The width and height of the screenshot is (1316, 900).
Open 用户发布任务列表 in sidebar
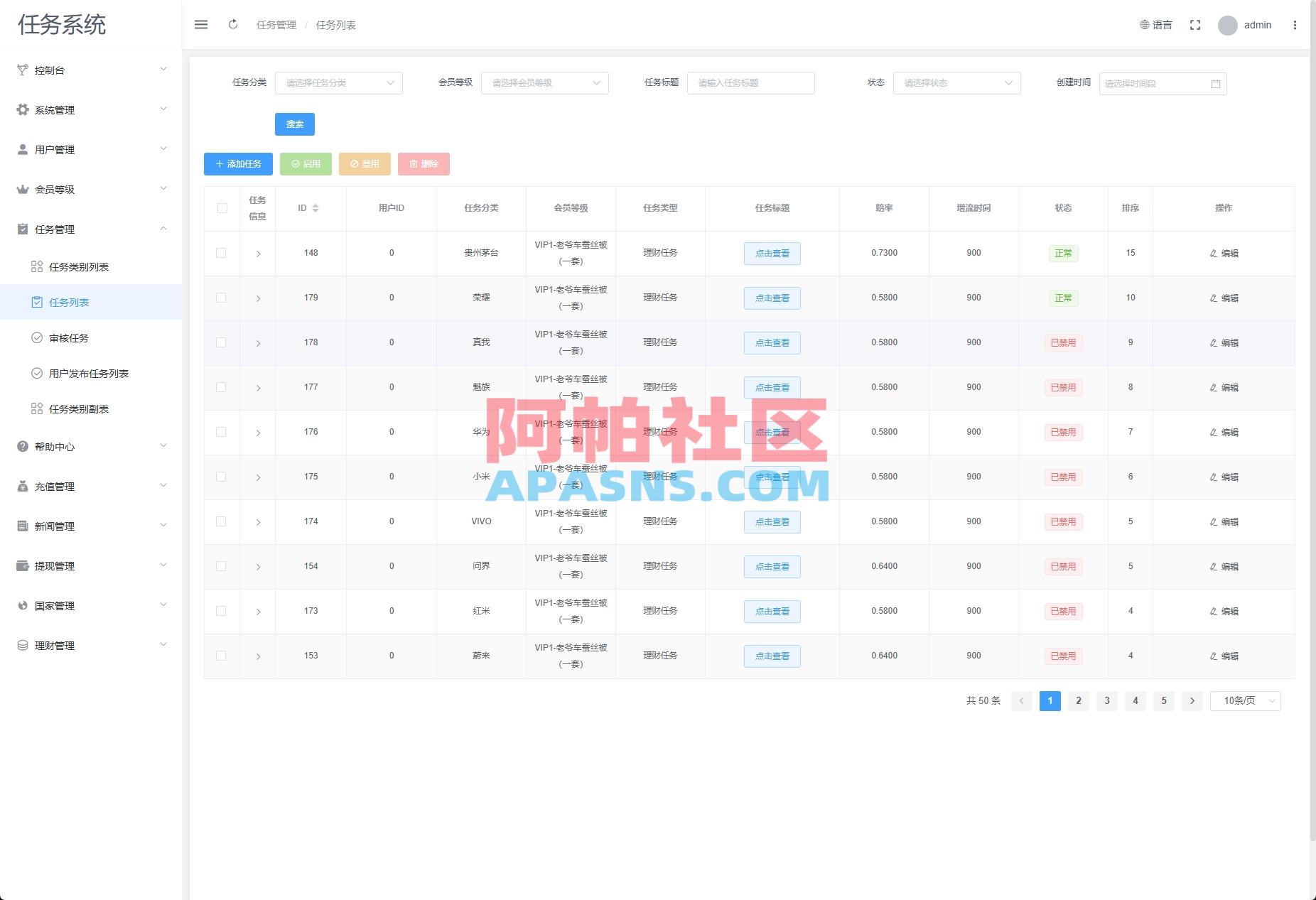tap(89, 373)
